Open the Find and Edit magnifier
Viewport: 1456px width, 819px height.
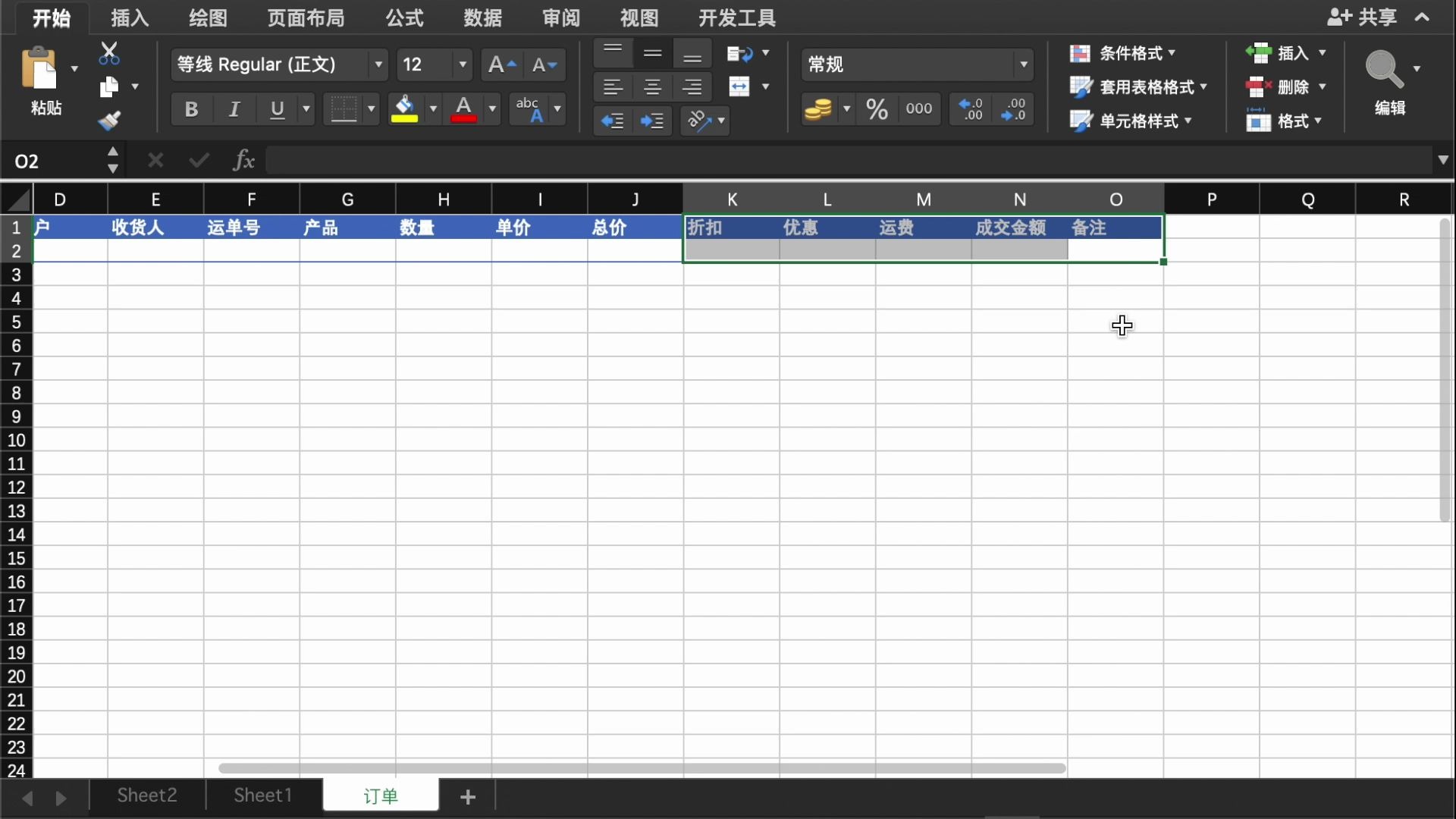(1385, 69)
